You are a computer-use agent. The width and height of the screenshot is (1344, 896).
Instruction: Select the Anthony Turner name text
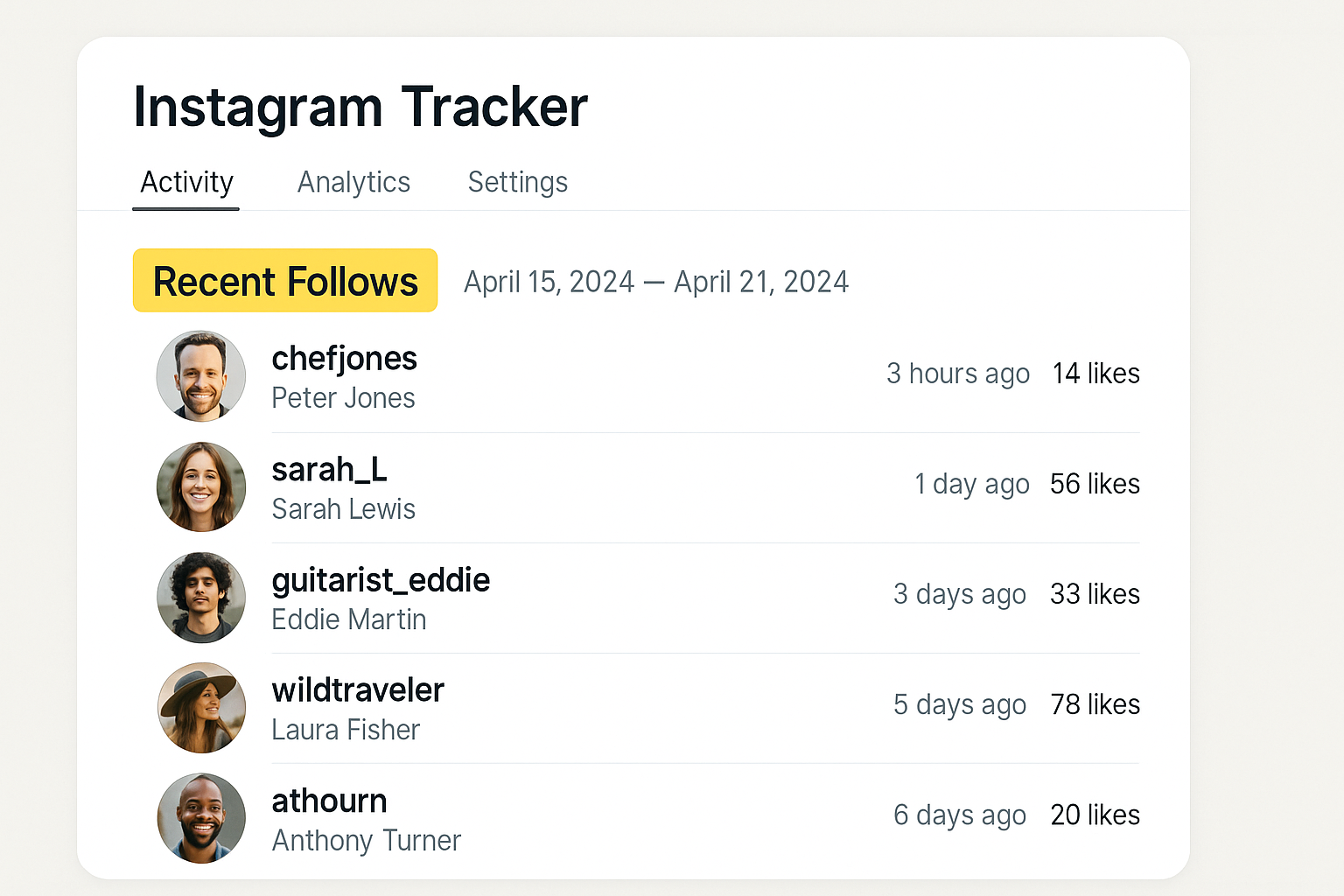click(x=367, y=840)
